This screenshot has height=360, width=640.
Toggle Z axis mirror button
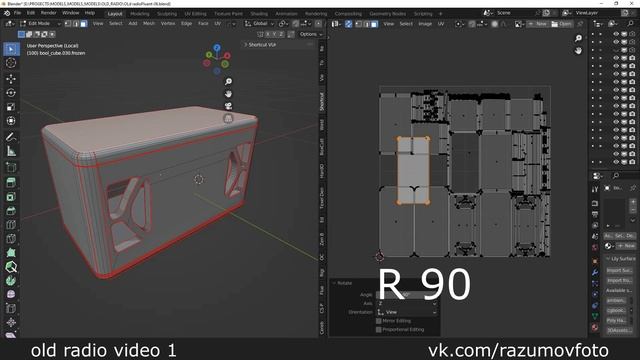pyautogui.click(x=281, y=34)
